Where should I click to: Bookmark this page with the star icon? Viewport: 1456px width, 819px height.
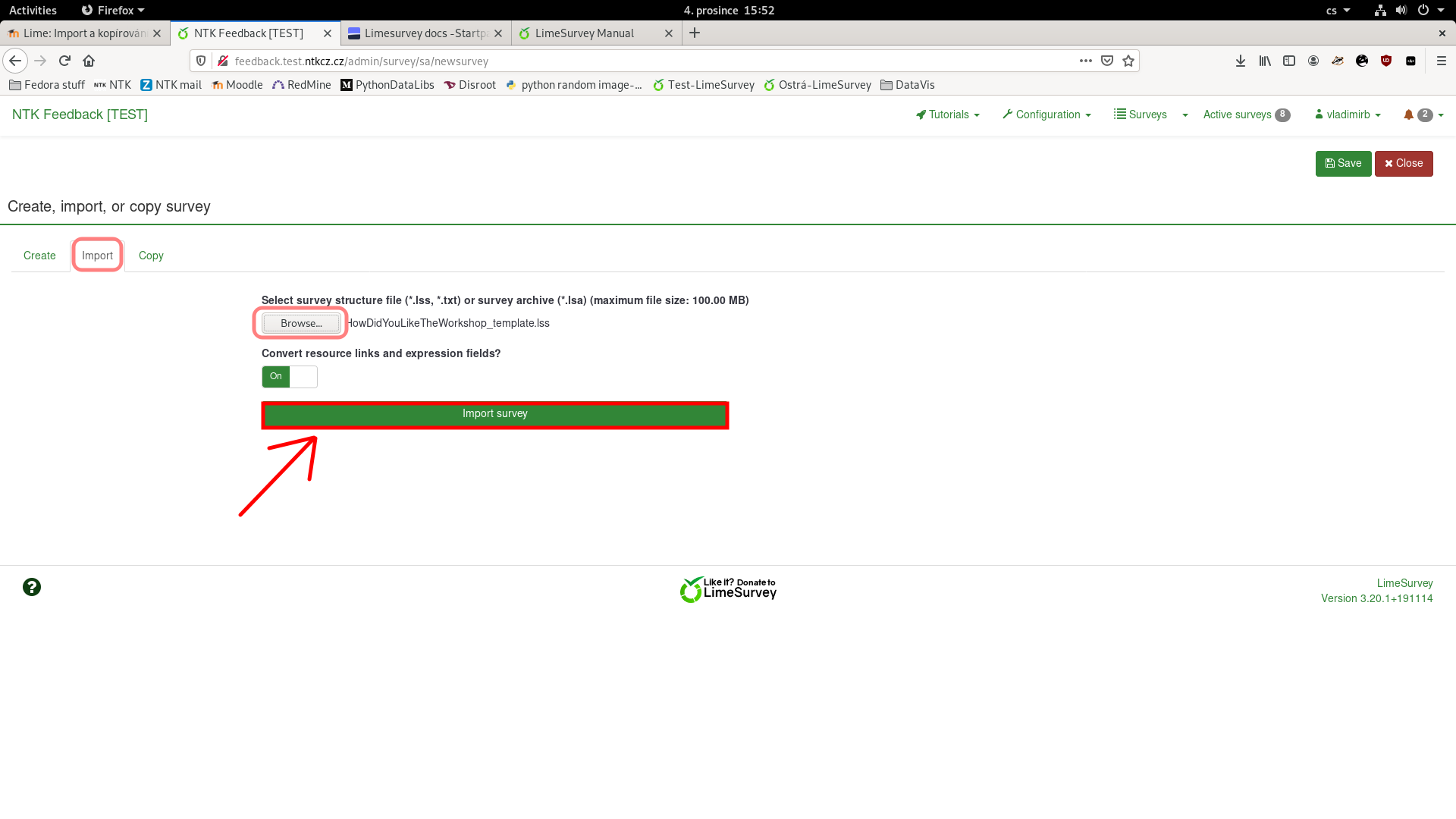point(1128,61)
